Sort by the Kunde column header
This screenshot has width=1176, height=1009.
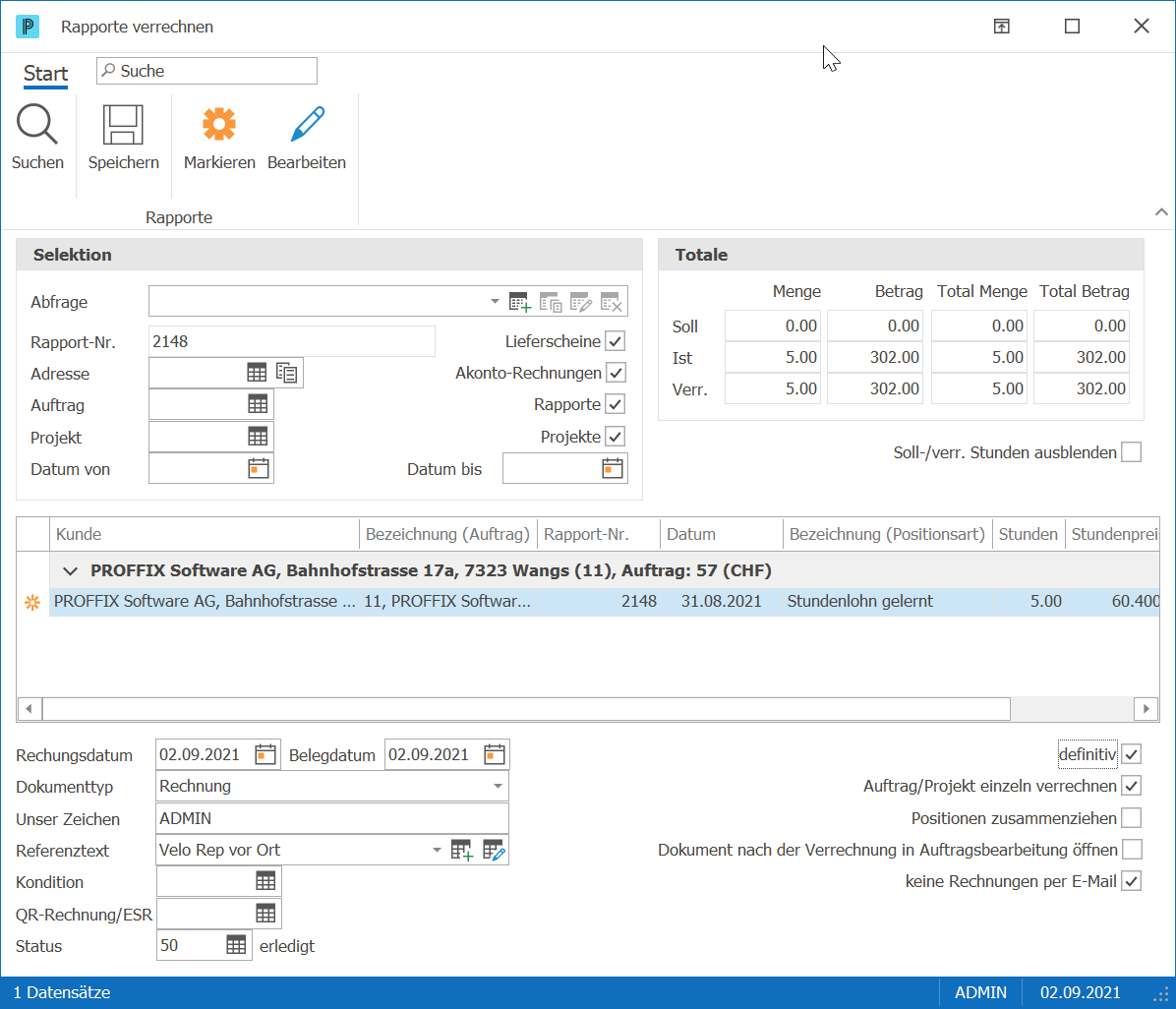204,534
